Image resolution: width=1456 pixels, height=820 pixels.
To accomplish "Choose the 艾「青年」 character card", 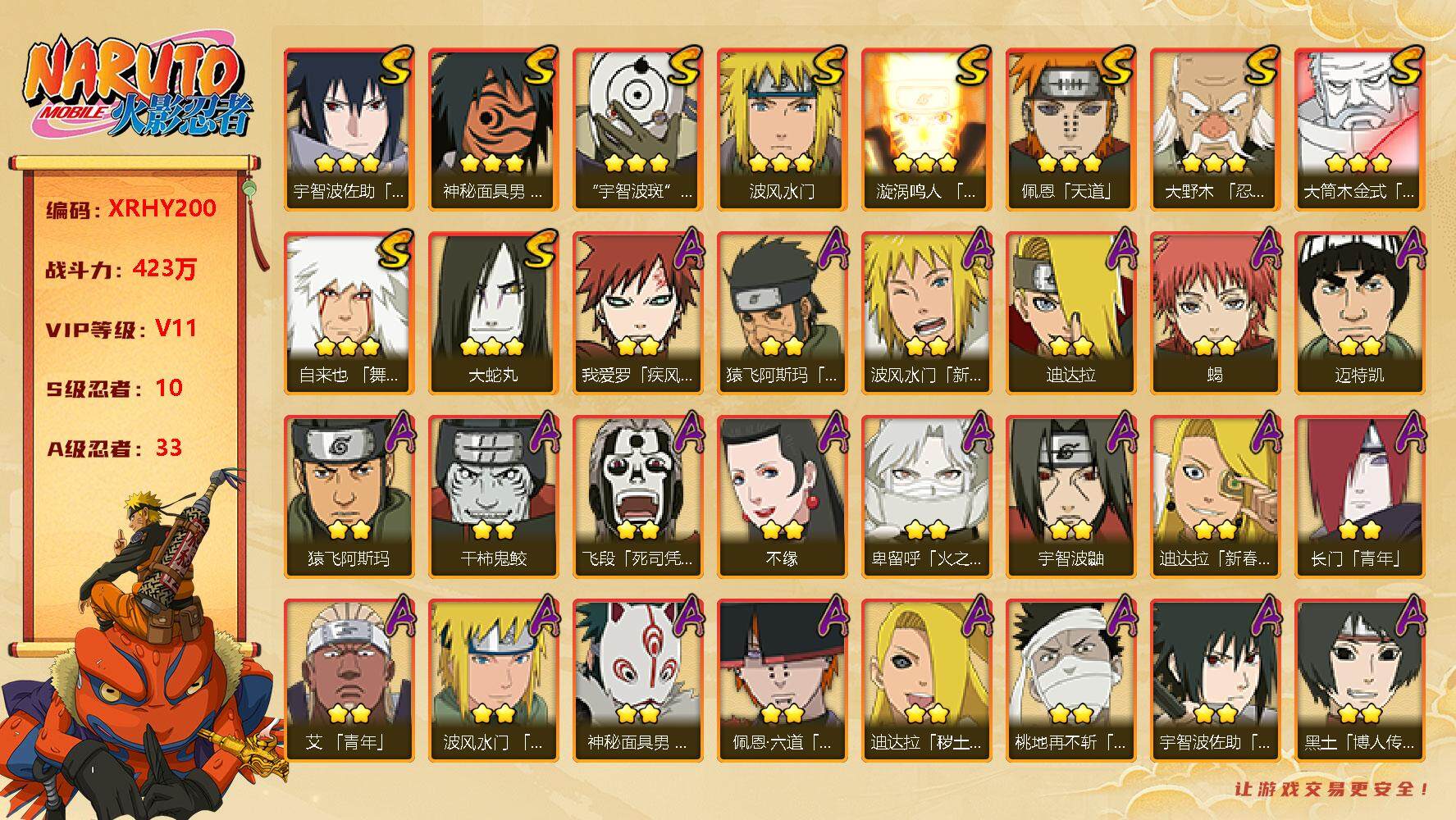I will coord(349,680).
